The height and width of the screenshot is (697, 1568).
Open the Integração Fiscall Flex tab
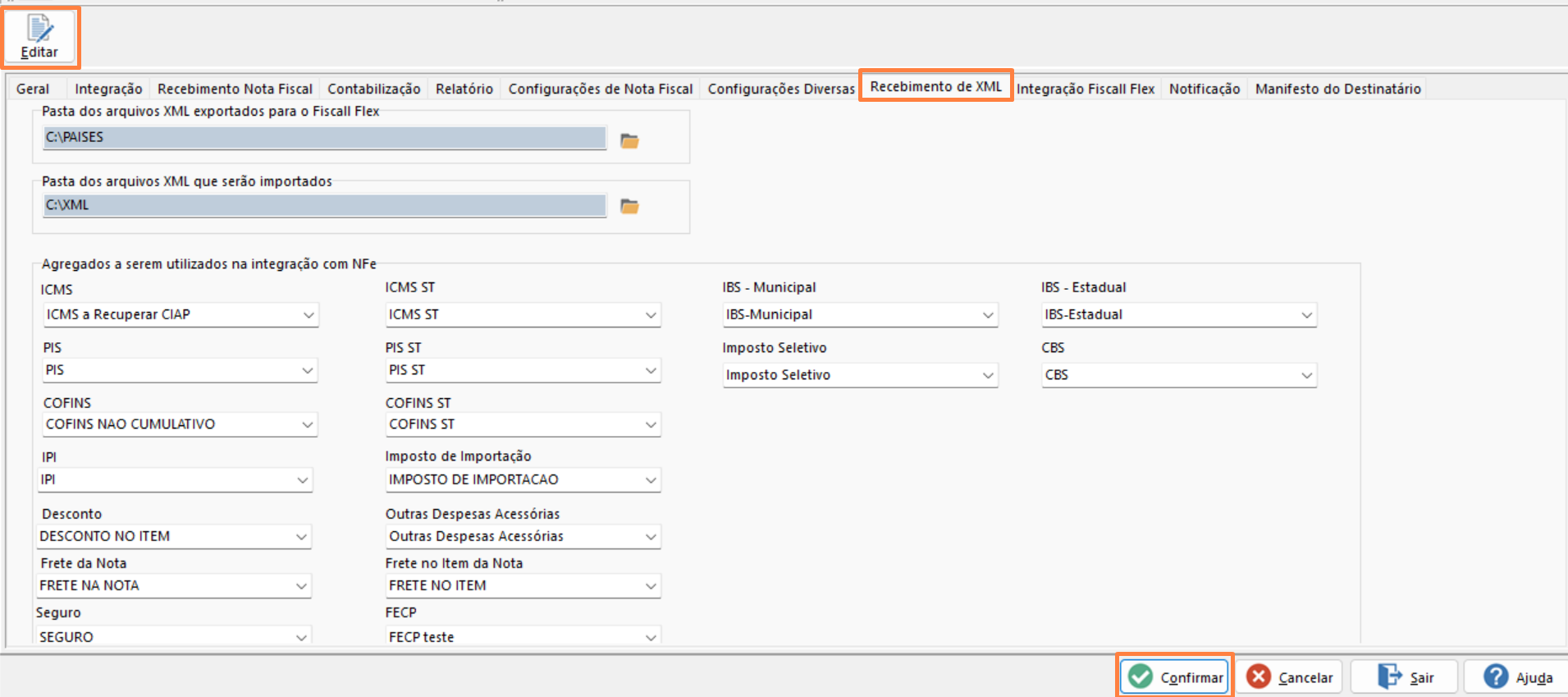[1085, 89]
